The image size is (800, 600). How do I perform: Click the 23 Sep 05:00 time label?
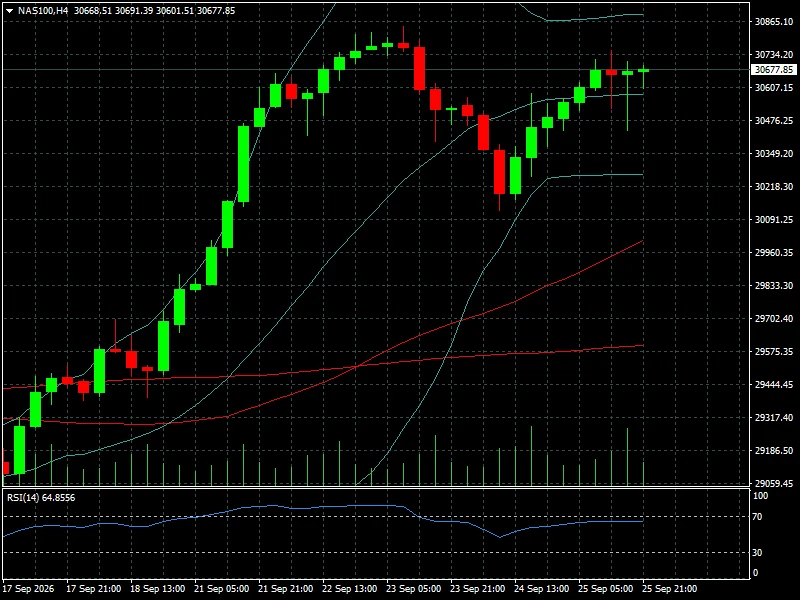414,588
